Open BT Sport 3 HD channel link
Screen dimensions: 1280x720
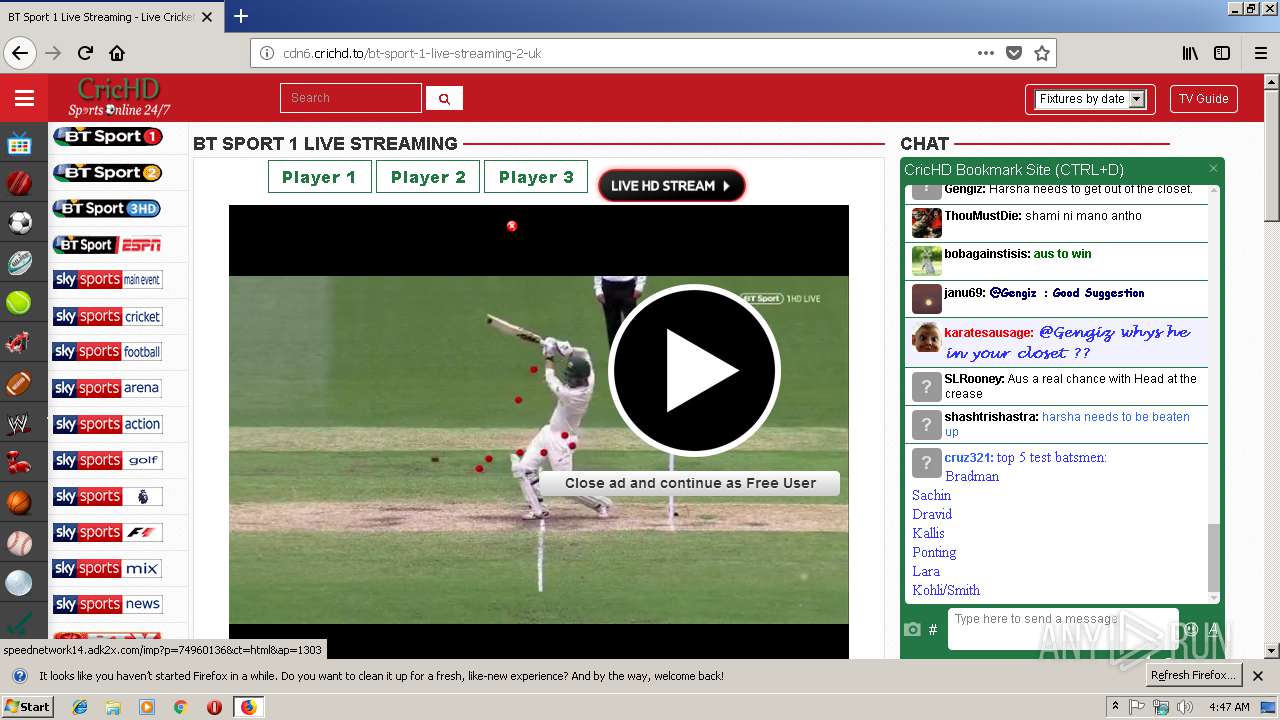point(107,208)
